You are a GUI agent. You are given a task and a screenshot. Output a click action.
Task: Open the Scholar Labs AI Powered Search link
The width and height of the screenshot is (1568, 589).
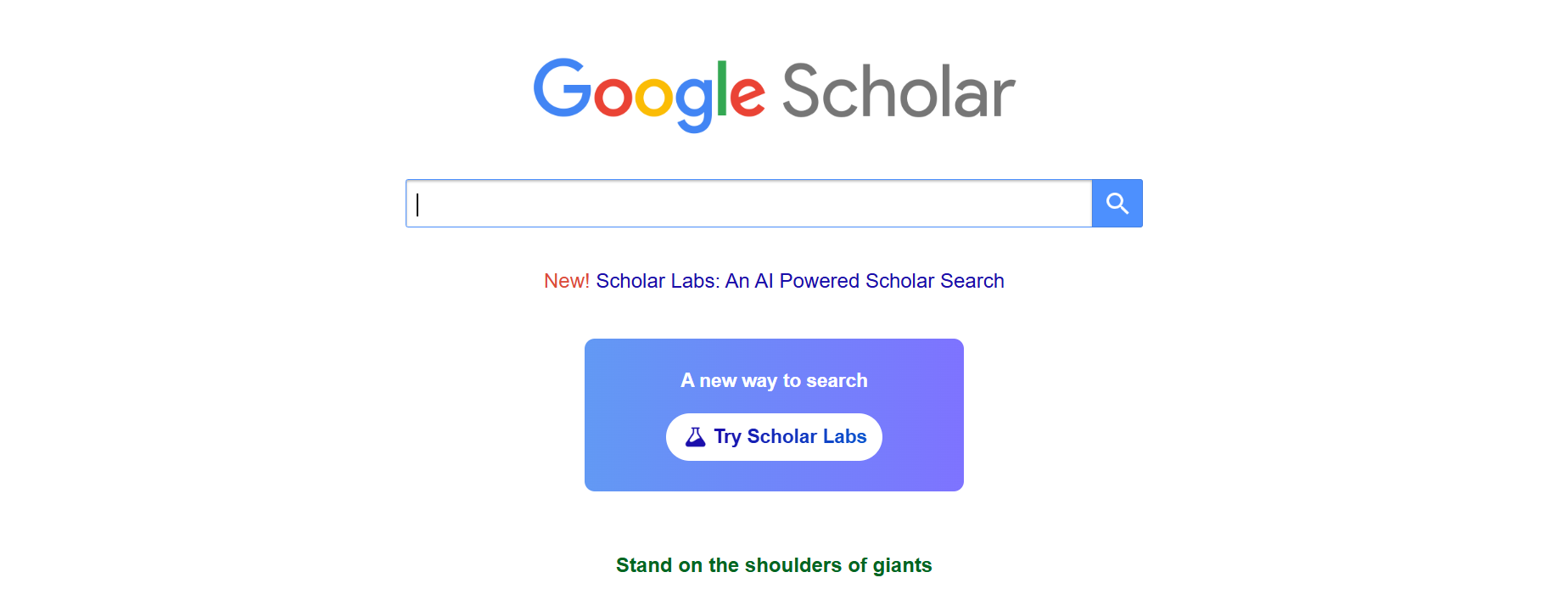pos(799,281)
